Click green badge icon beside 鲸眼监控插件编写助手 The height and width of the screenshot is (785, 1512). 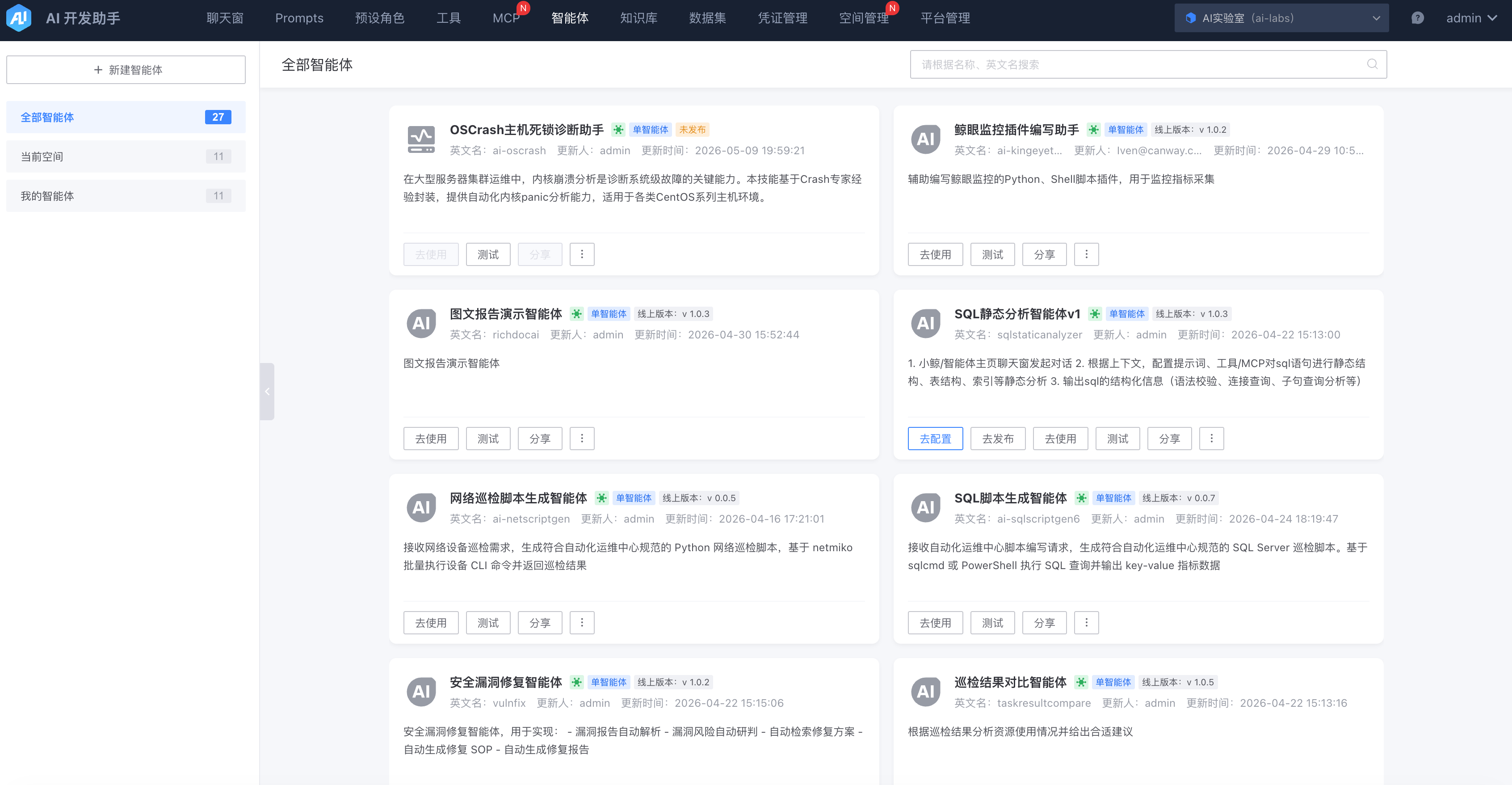(x=1093, y=130)
